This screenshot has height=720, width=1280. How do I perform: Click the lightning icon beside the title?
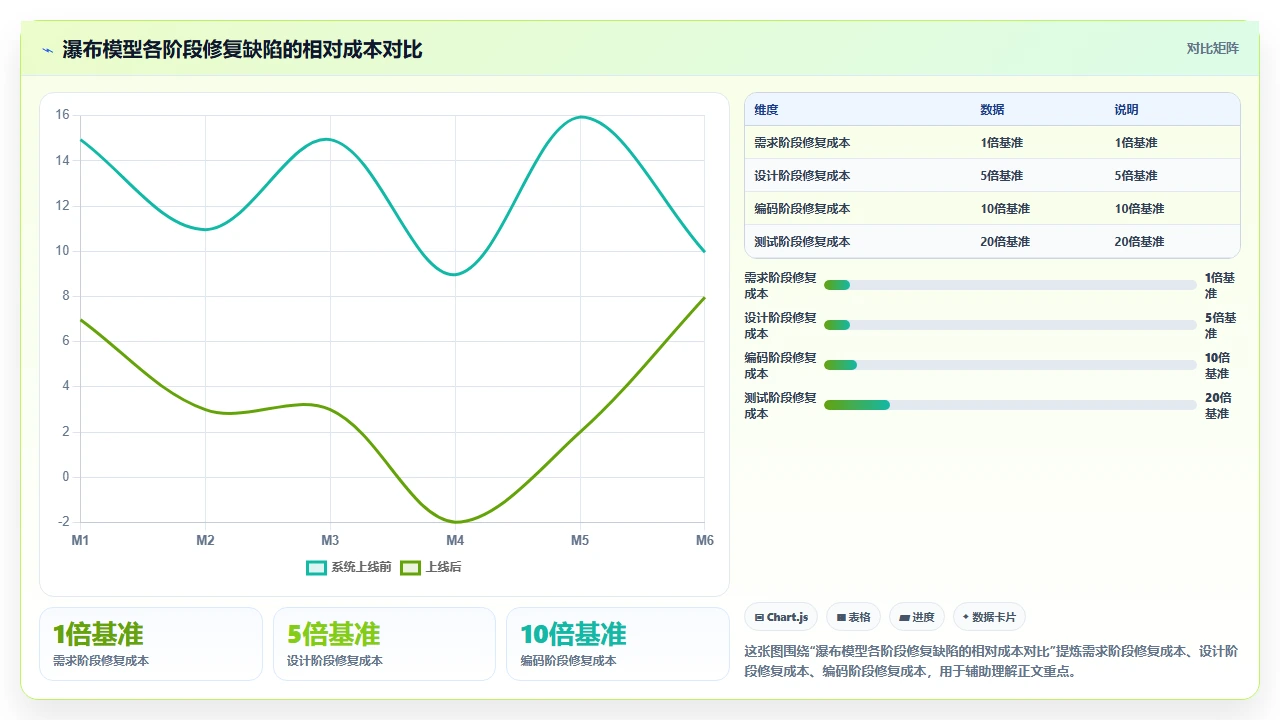tap(47, 49)
